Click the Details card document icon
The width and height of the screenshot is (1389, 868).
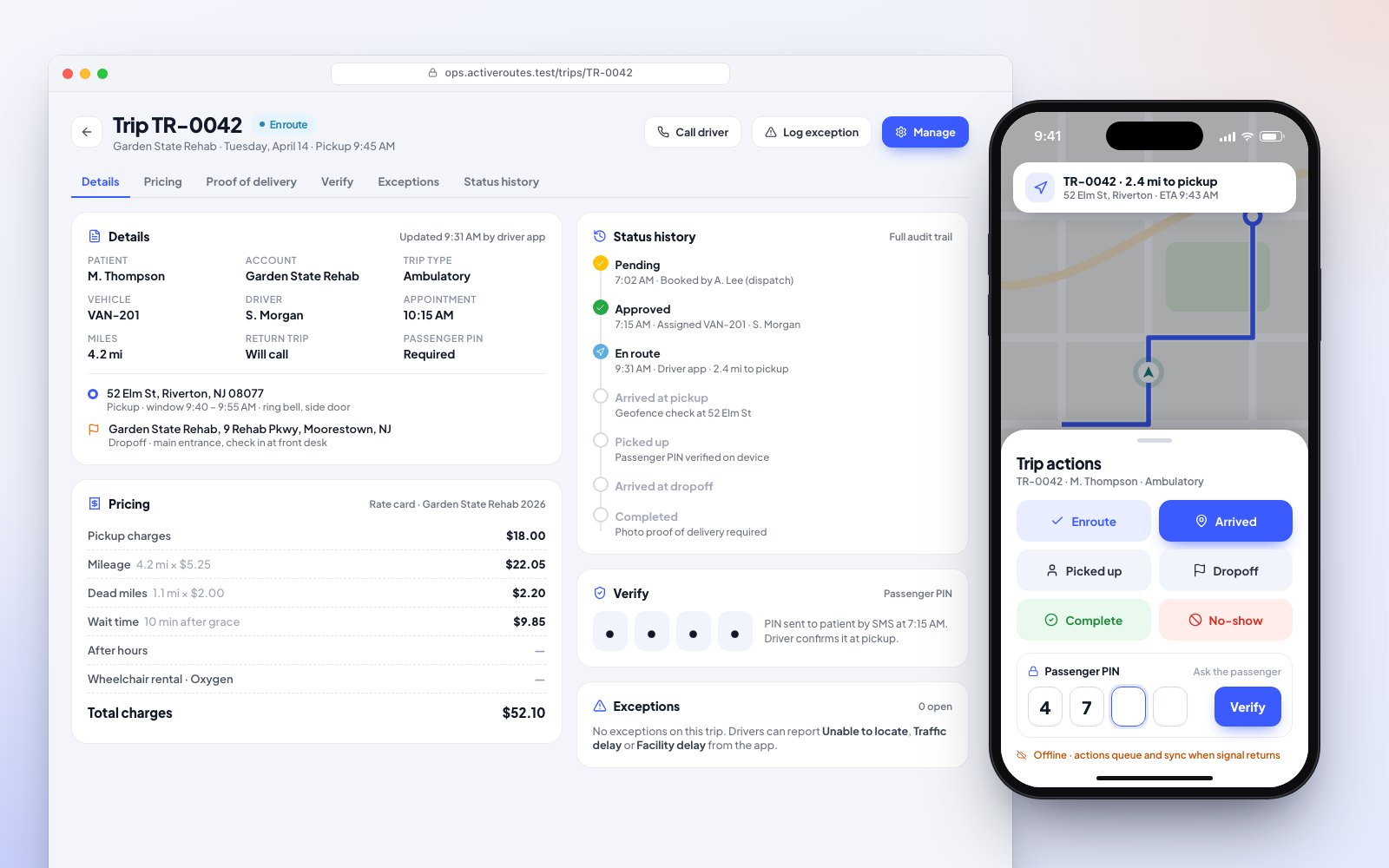tap(95, 236)
